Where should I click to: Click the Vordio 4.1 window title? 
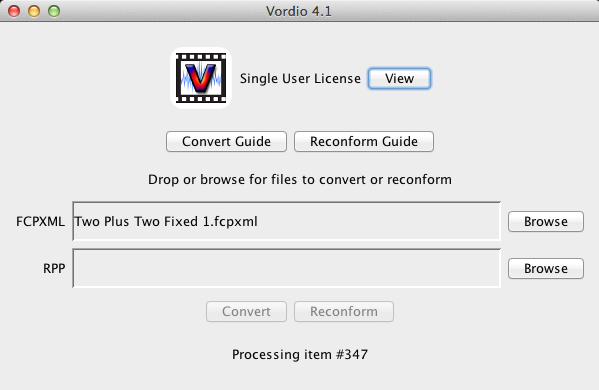[299, 11]
